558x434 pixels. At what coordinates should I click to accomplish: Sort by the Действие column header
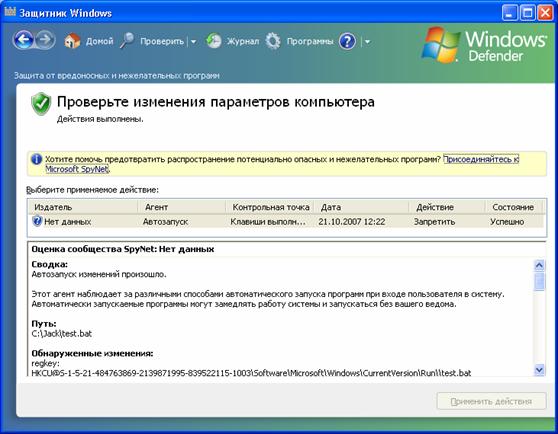447,207
